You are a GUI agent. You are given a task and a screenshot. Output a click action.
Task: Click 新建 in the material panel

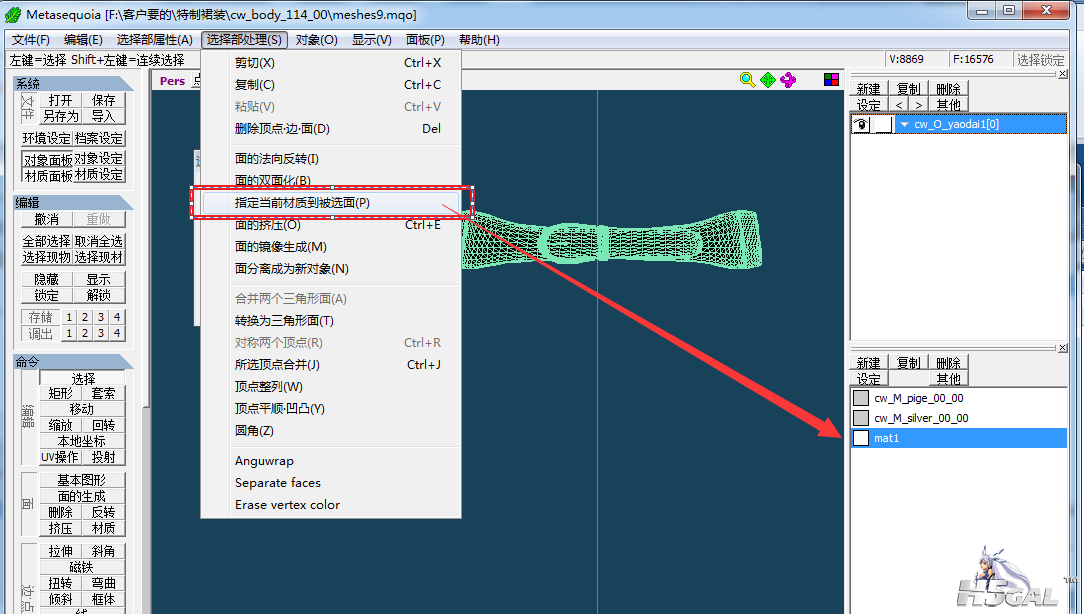(x=868, y=363)
